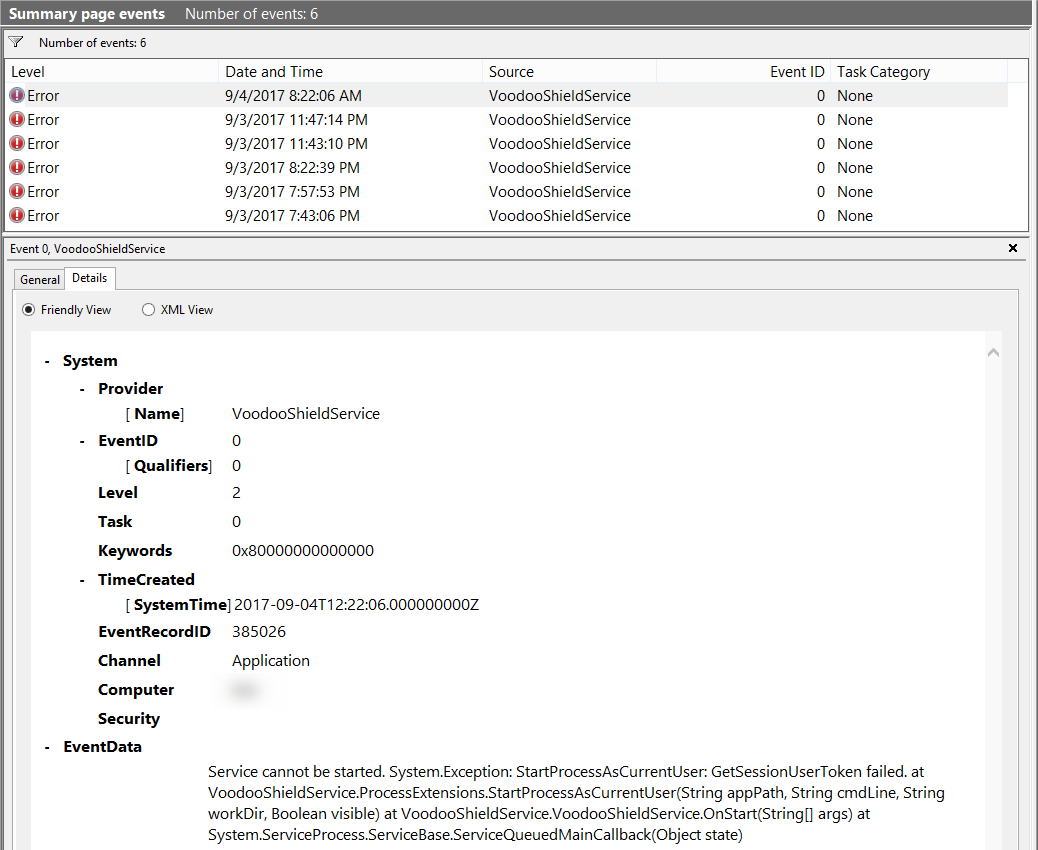Select the 9/3/2017 11:43:10 PM date cell
The height and width of the screenshot is (850, 1038).
click(x=296, y=143)
